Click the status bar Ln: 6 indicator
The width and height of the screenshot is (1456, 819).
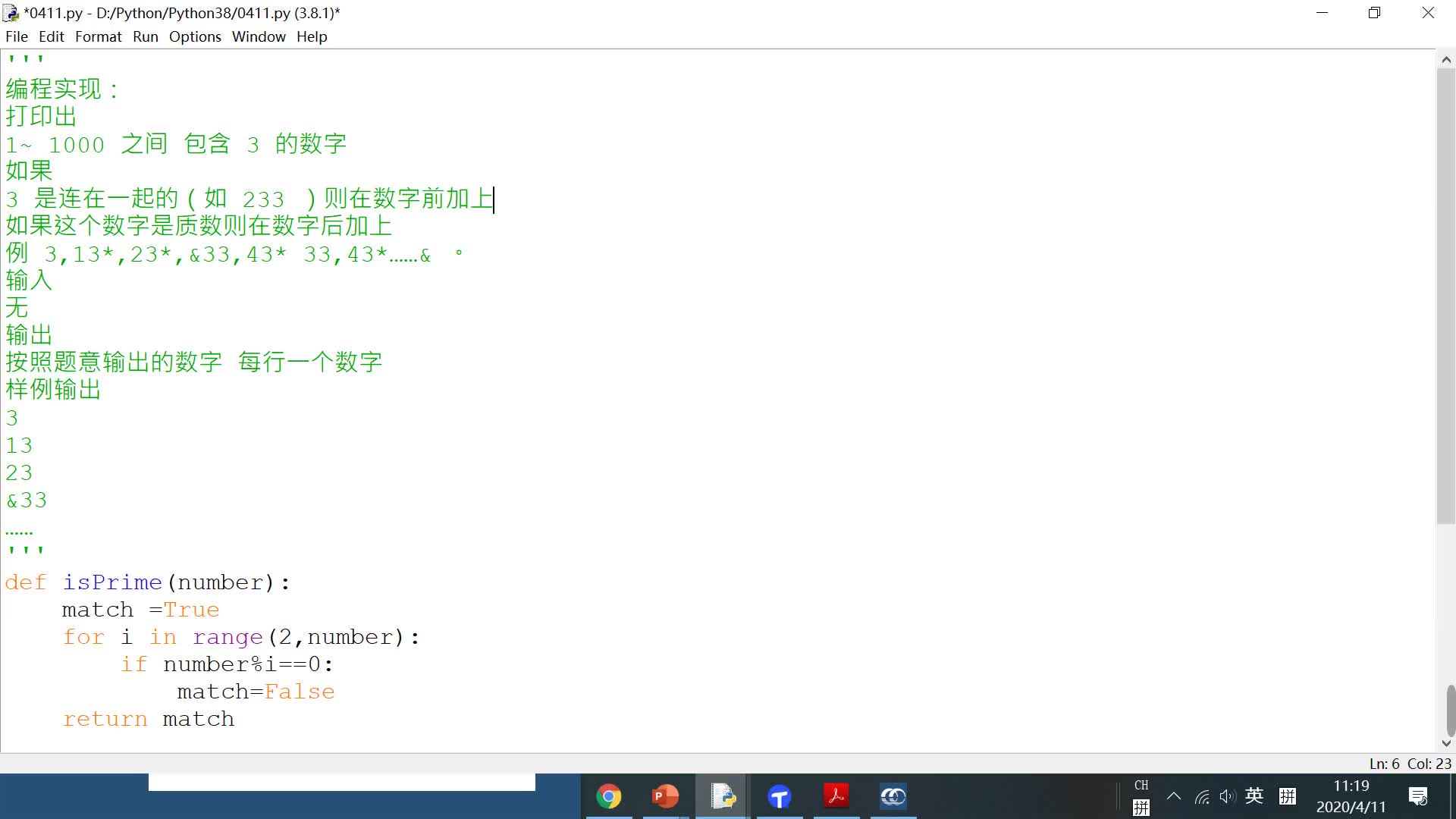(x=1385, y=764)
